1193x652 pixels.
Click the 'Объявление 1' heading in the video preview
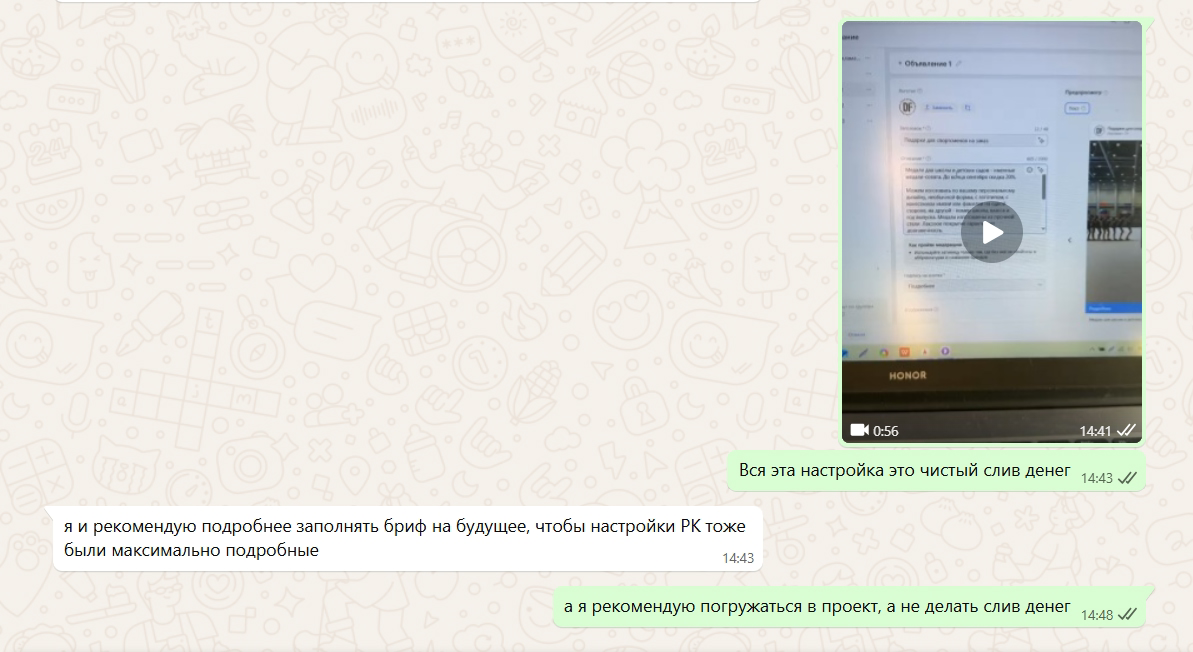(x=927, y=63)
